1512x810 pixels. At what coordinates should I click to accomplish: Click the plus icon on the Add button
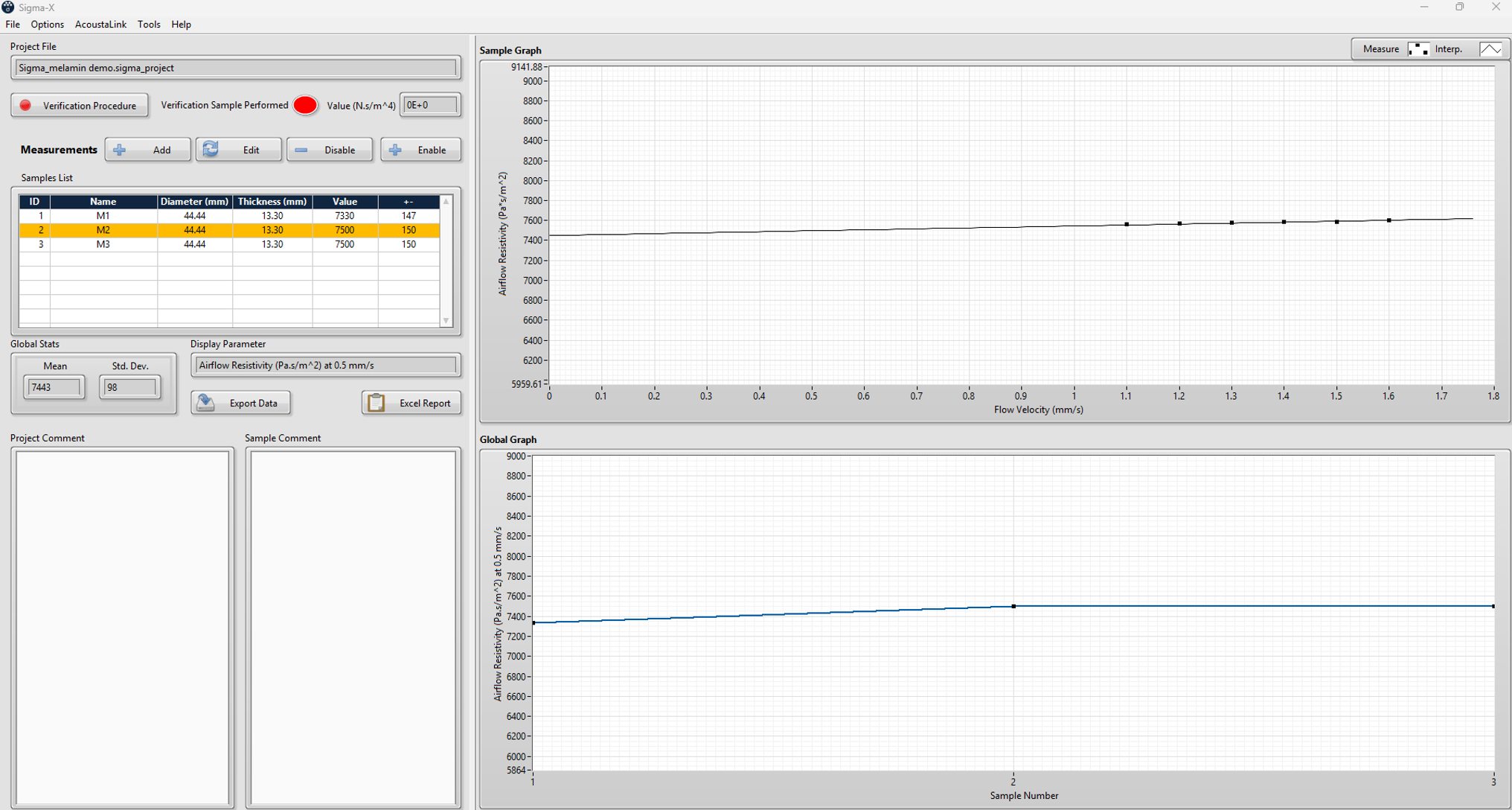pyautogui.click(x=120, y=150)
